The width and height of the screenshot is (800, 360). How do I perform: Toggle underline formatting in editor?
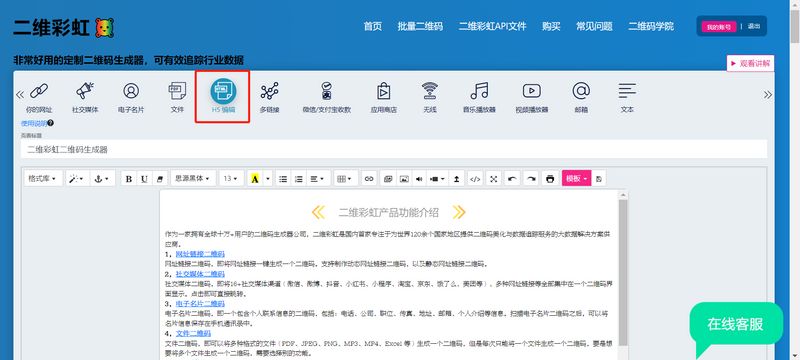click(x=144, y=178)
